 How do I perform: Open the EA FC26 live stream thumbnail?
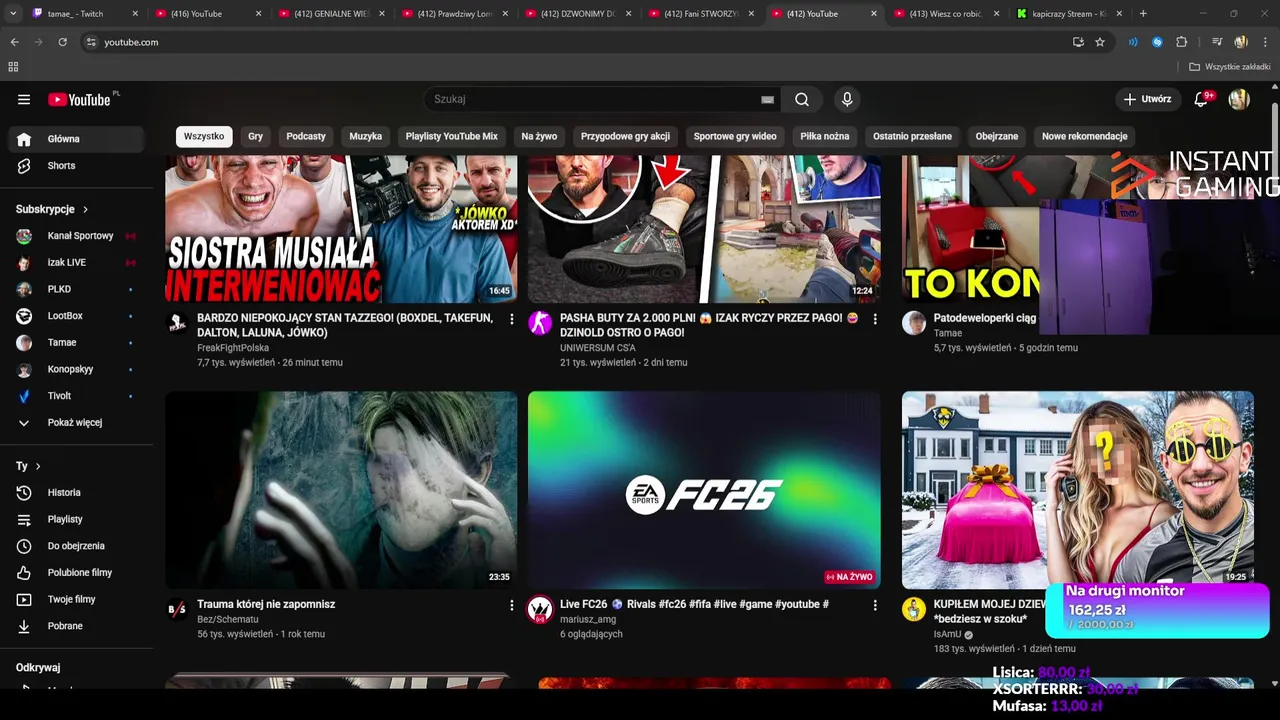point(704,490)
